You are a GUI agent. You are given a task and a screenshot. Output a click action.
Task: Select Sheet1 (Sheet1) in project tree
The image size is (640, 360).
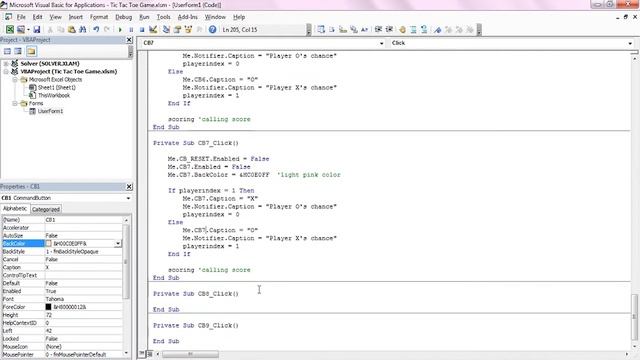[x=56, y=87]
